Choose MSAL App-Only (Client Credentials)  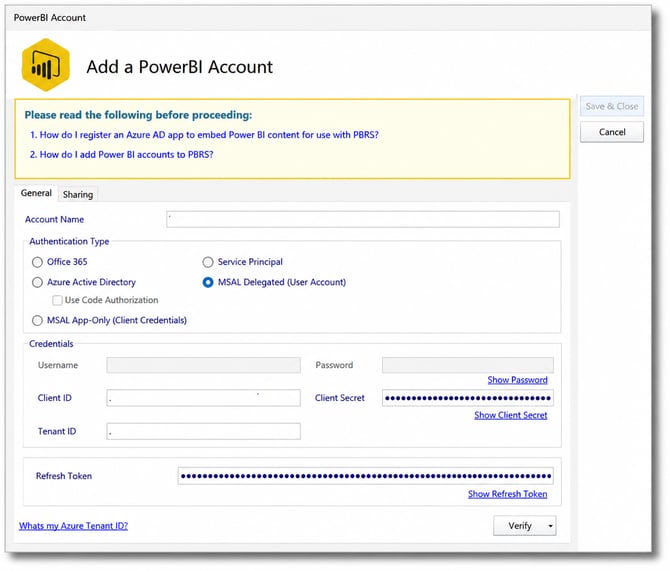(37, 320)
